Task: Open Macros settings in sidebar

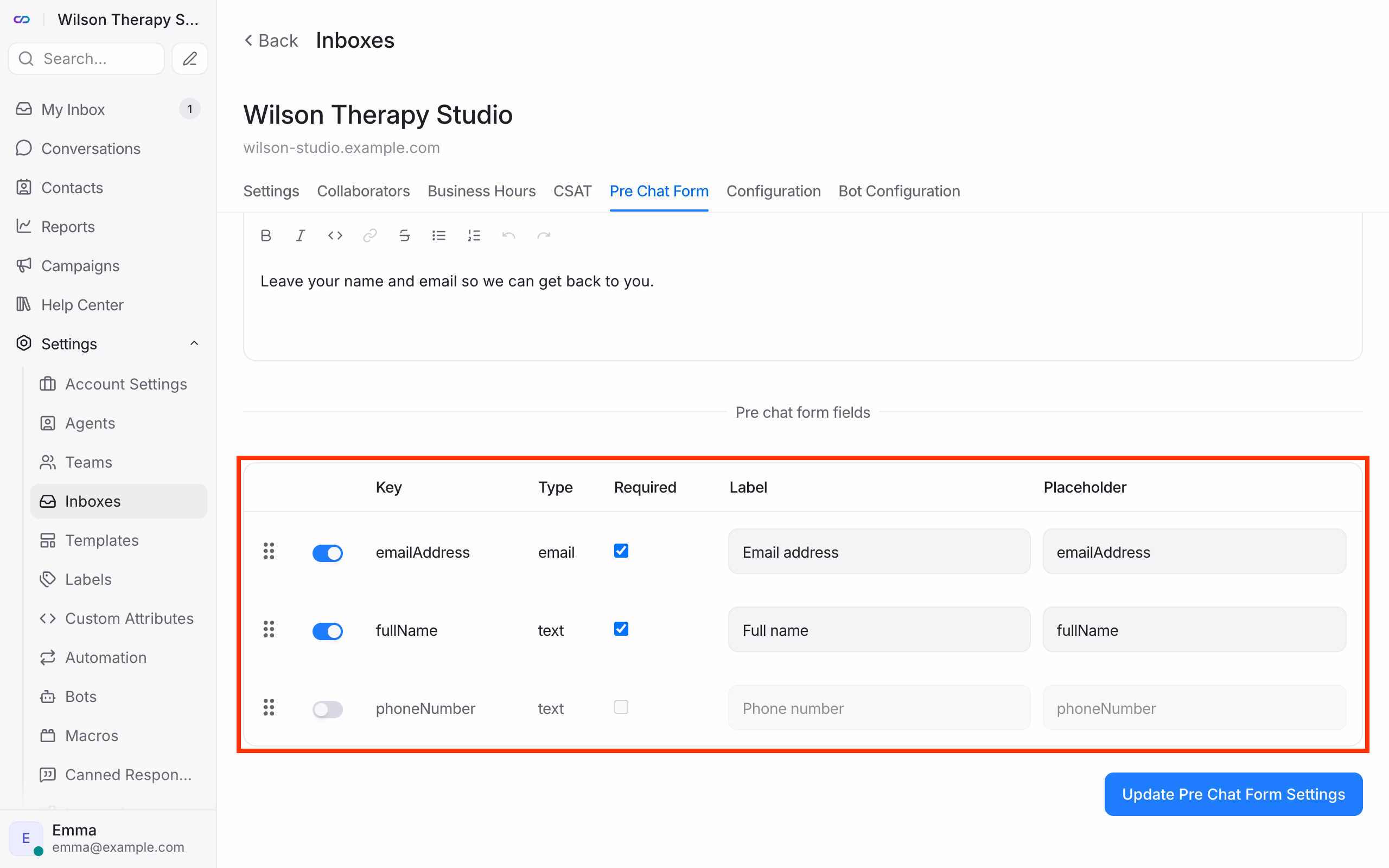Action: pos(118,736)
